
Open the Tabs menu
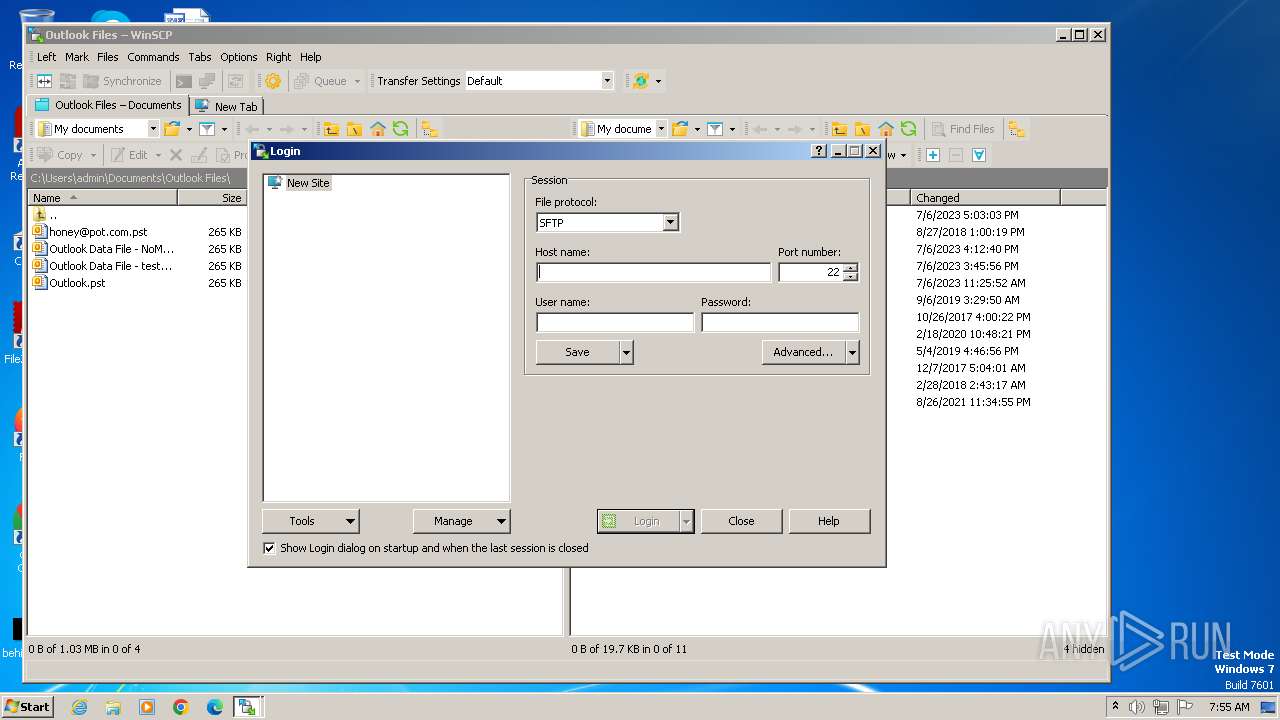(x=200, y=57)
